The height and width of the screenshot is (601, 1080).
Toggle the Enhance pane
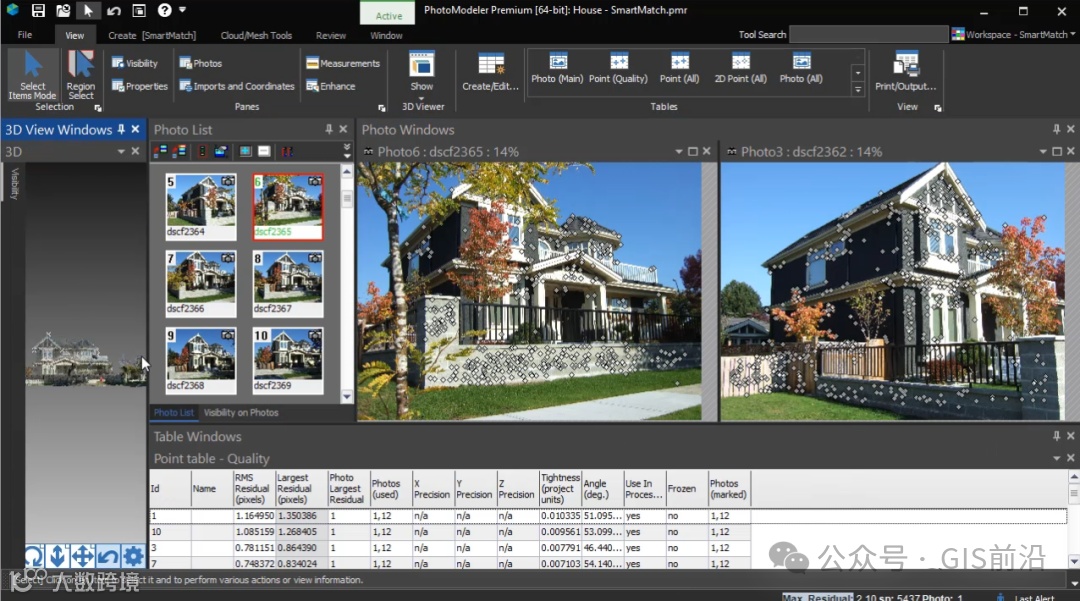point(331,86)
